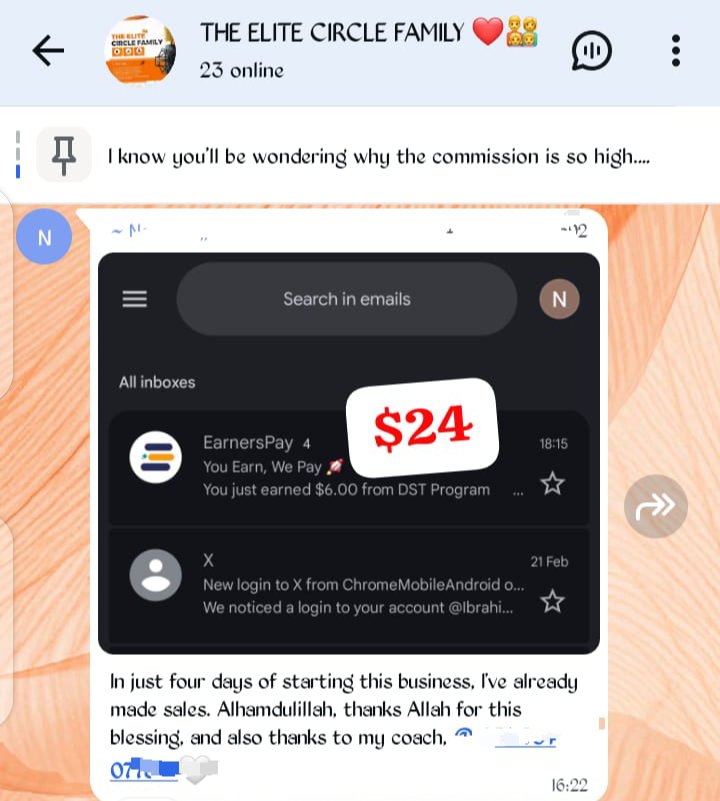The height and width of the screenshot is (801, 720).
Task: Open The Elite Circle Family group avatar
Action: [141, 50]
